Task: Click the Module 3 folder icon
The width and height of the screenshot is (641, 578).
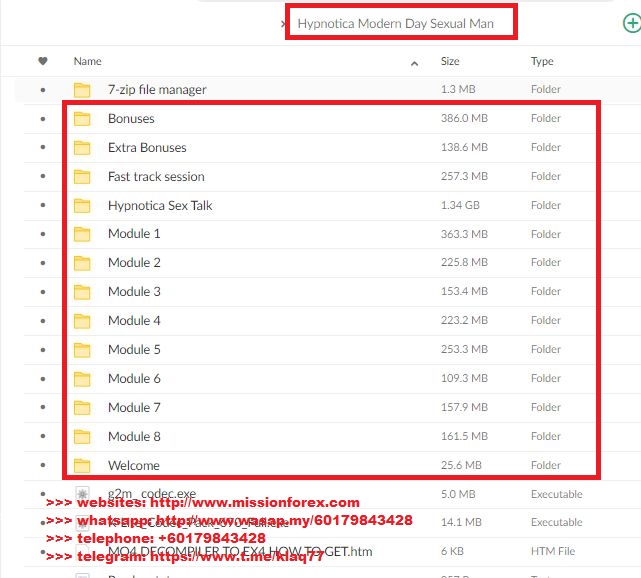Action: pyautogui.click(x=82, y=292)
